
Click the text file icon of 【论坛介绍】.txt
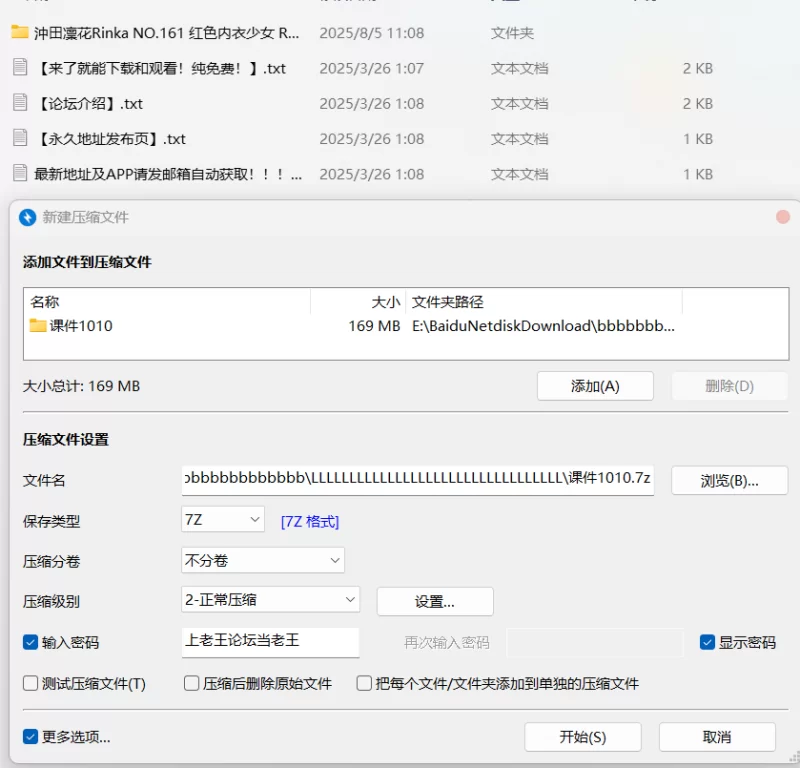tap(20, 103)
